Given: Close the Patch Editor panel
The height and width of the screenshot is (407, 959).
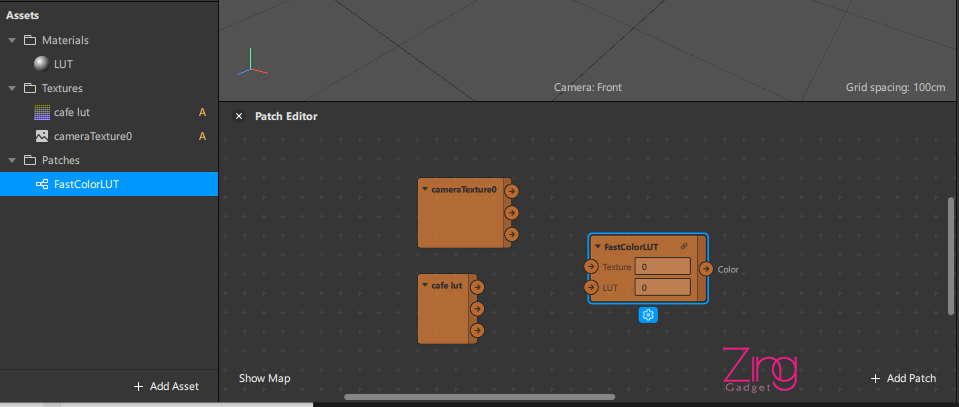Looking at the screenshot, I should (239, 116).
